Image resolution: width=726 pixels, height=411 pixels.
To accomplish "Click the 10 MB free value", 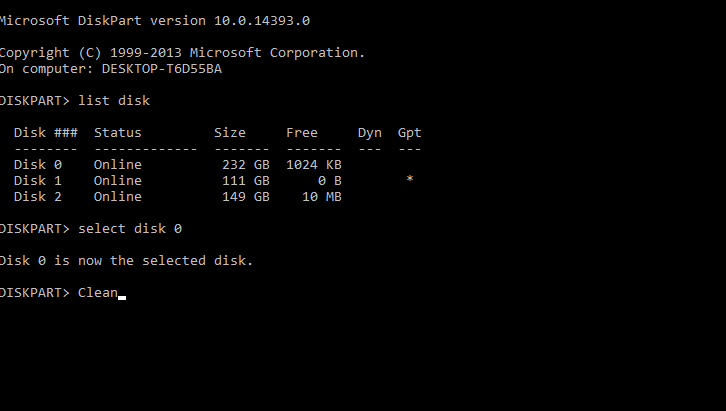I will point(322,197).
